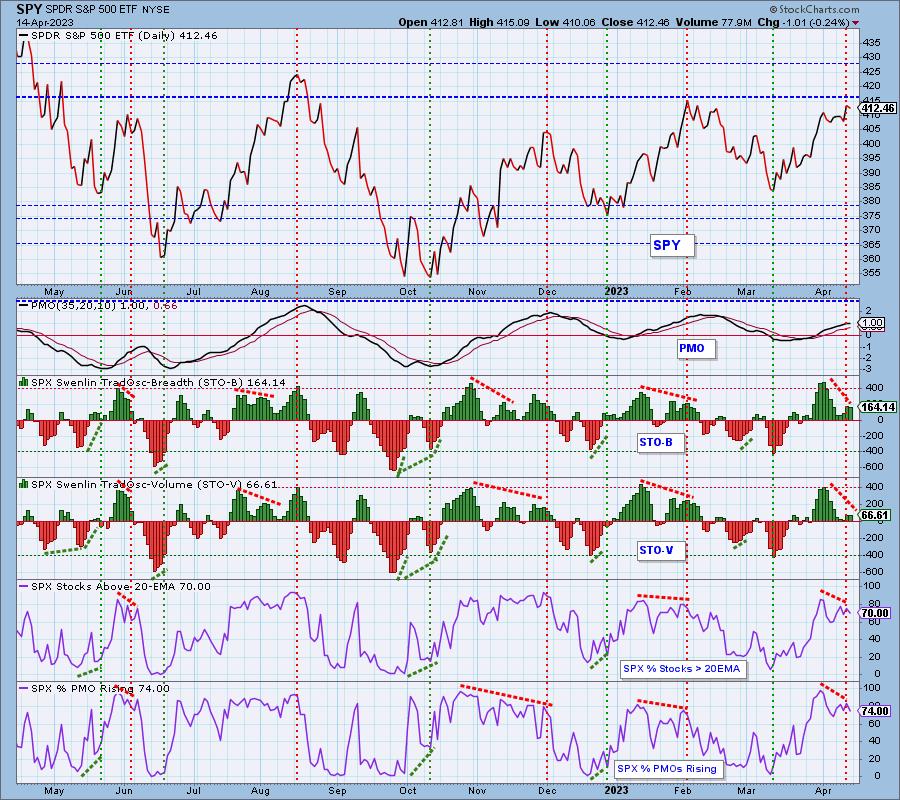Click the 'SPX % PMO Rising 74.00' legend

coord(100,689)
